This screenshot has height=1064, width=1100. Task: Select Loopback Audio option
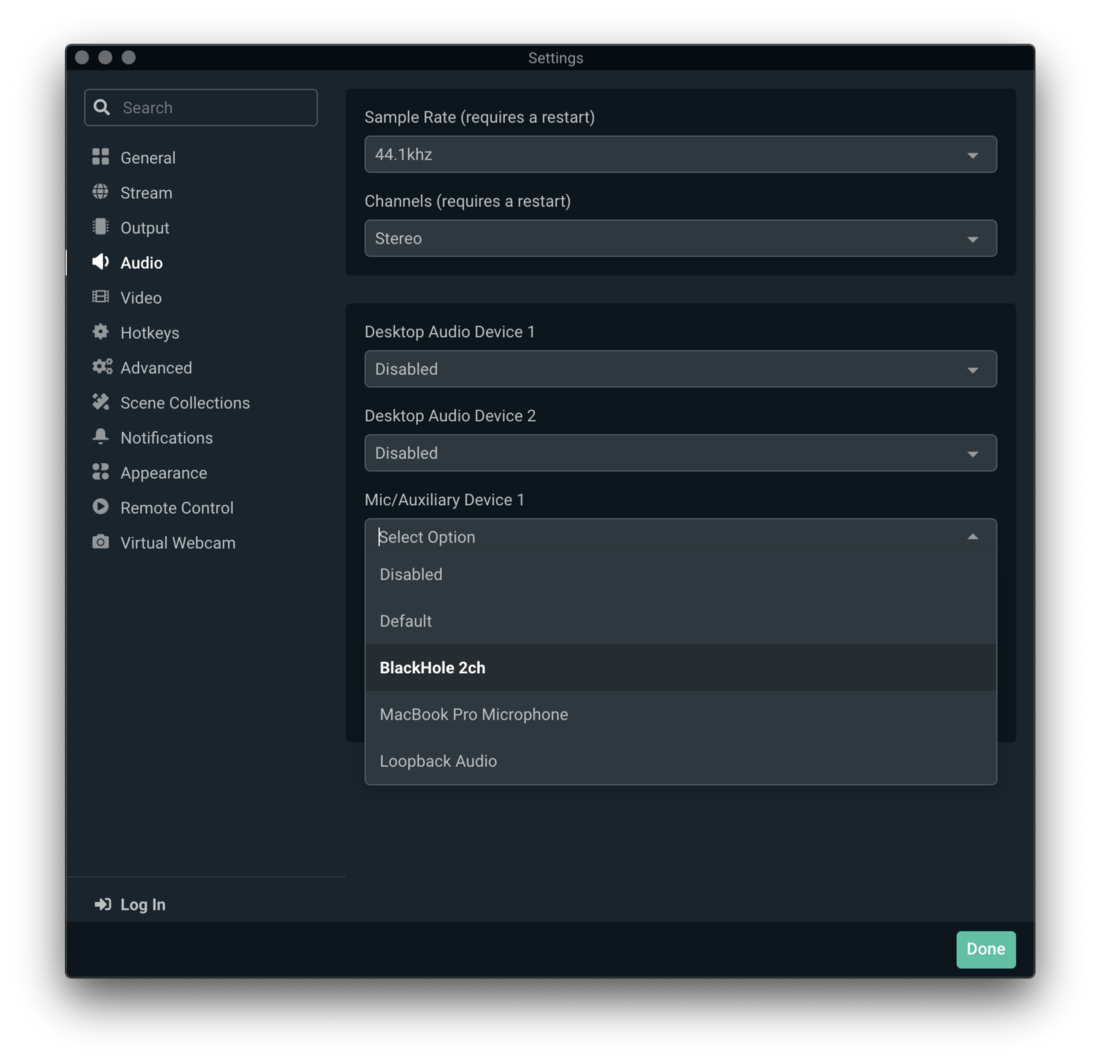[680, 761]
